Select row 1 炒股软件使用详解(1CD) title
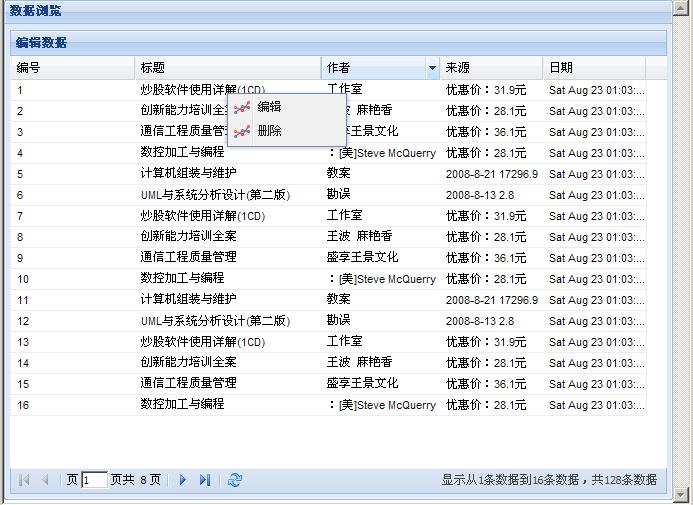 pyautogui.click(x=202, y=90)
